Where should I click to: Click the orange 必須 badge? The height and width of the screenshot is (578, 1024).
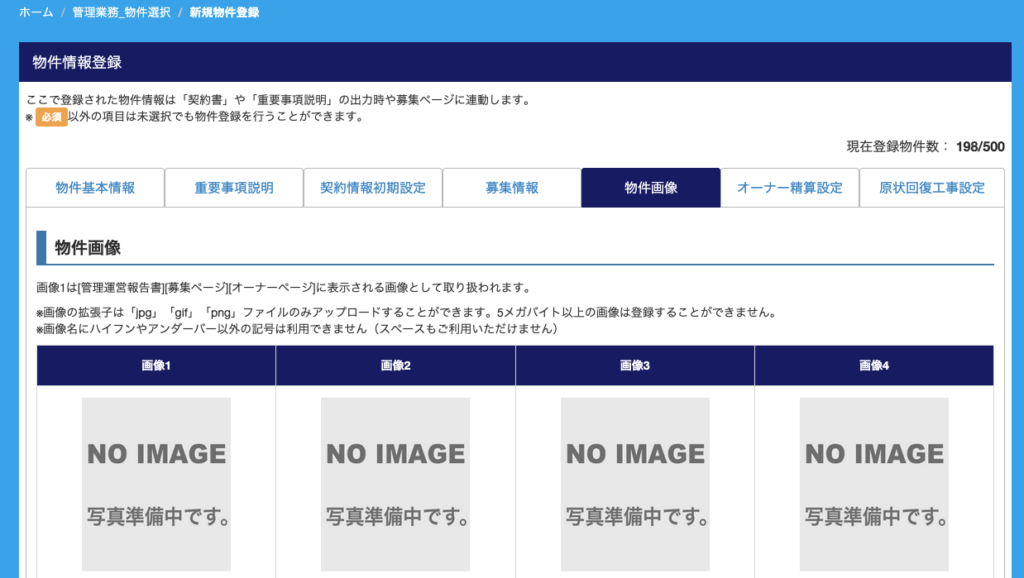pyautogui.click(x=51, y=117)
